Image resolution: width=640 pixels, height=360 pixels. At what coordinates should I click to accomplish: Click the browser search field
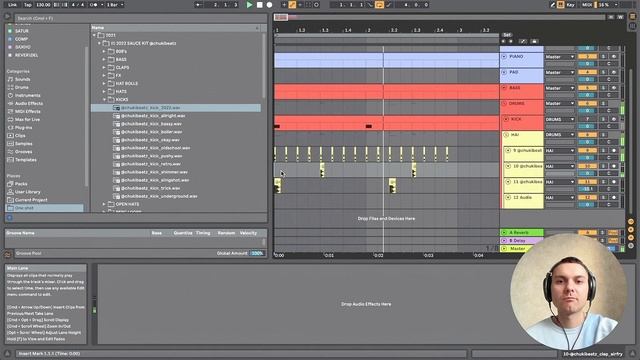pyautogui.click(x=141, y=18)
